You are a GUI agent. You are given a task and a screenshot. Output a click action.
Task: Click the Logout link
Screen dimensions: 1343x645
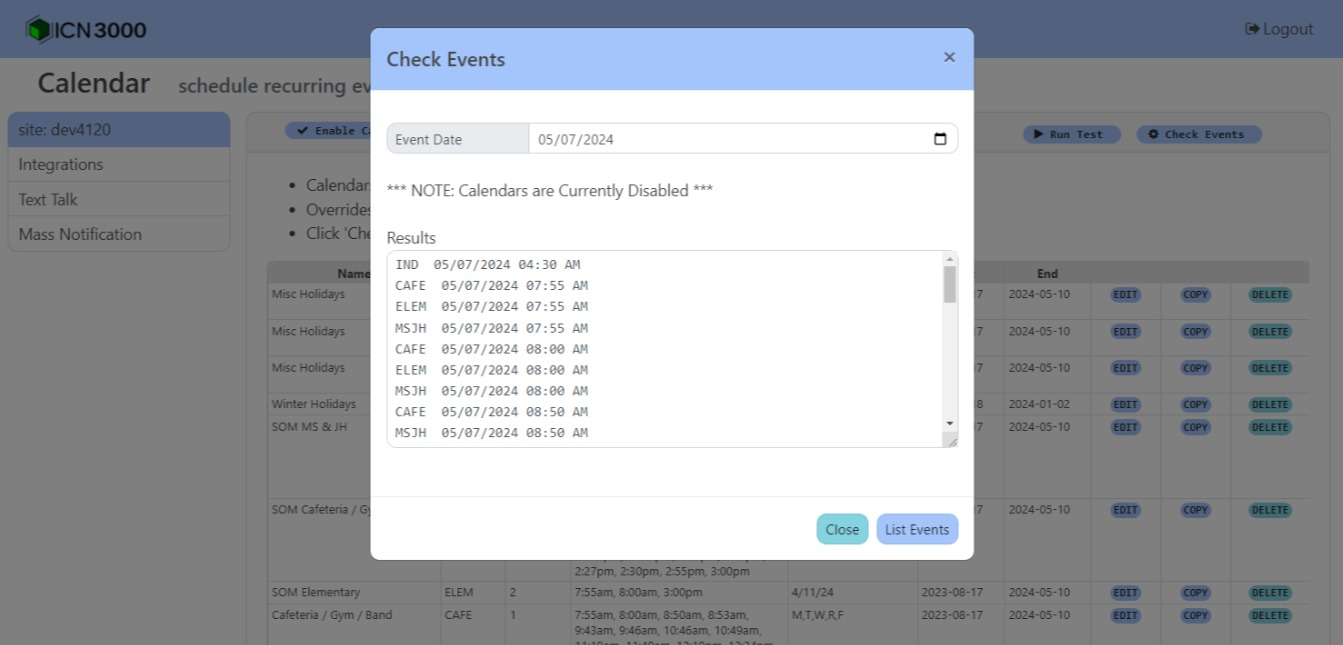1279,29
